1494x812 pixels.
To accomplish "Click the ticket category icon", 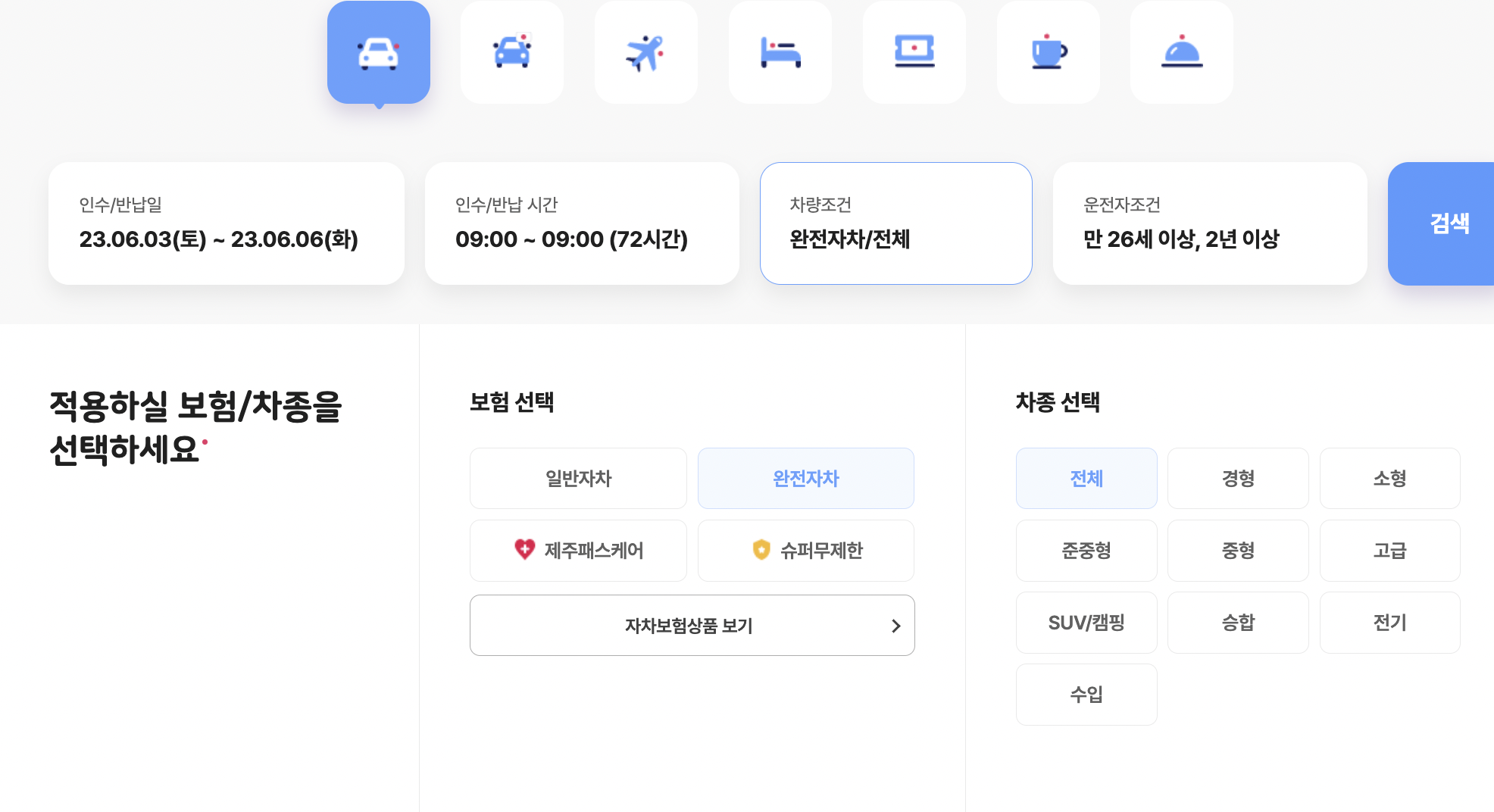I will (x=914, y=52).
